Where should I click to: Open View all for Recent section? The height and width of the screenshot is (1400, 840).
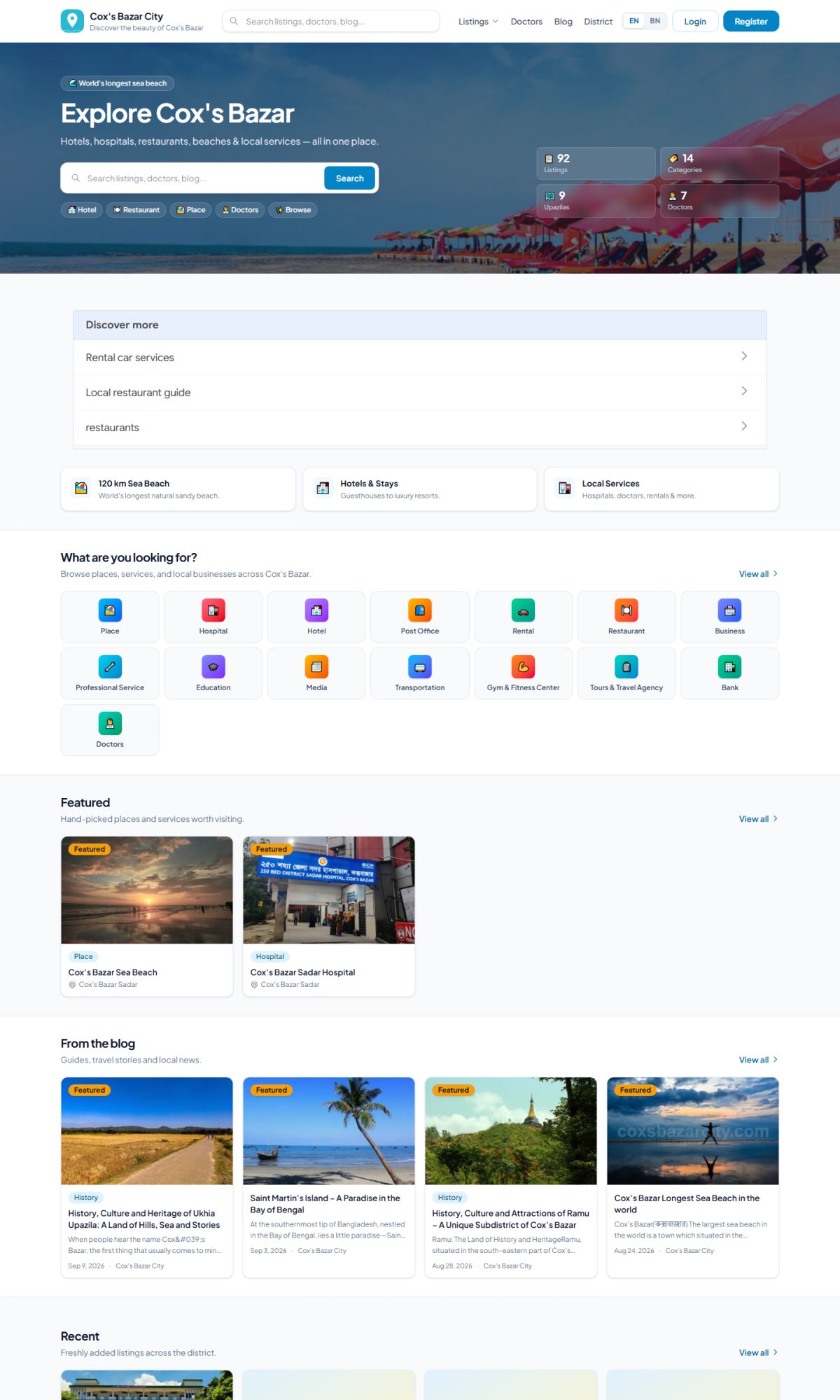759,1353
